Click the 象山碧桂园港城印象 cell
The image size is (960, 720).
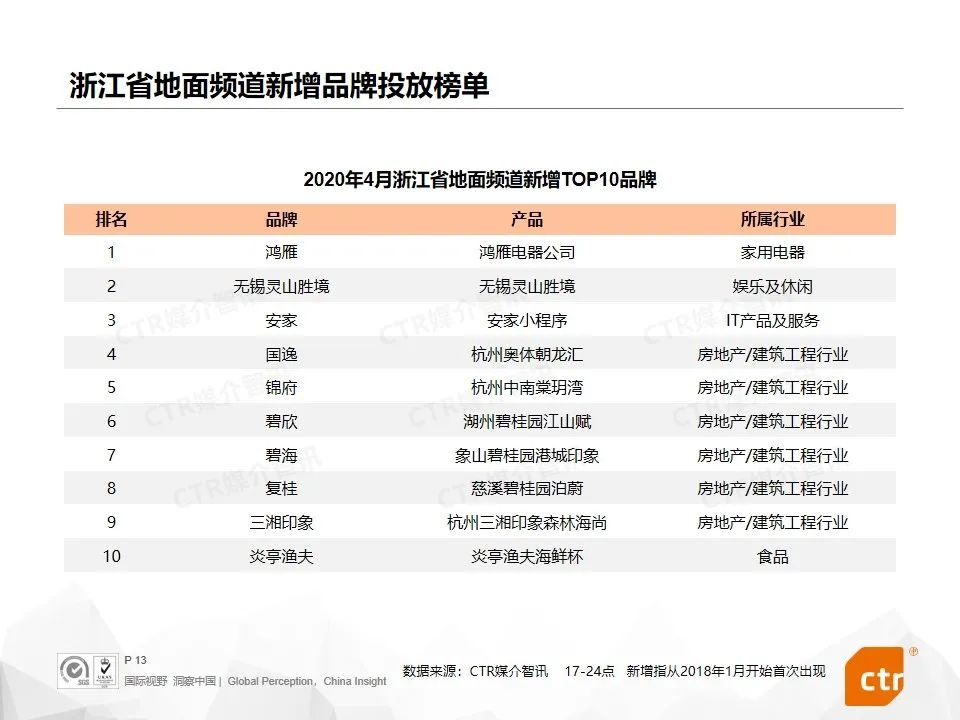pyautogui.click(x=526, y=456)
